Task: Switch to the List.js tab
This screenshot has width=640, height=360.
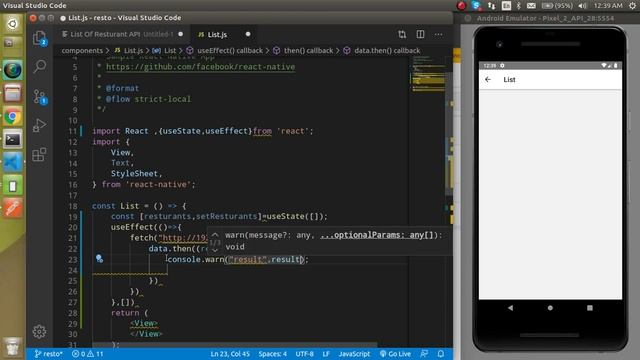Action: point(217,35)
